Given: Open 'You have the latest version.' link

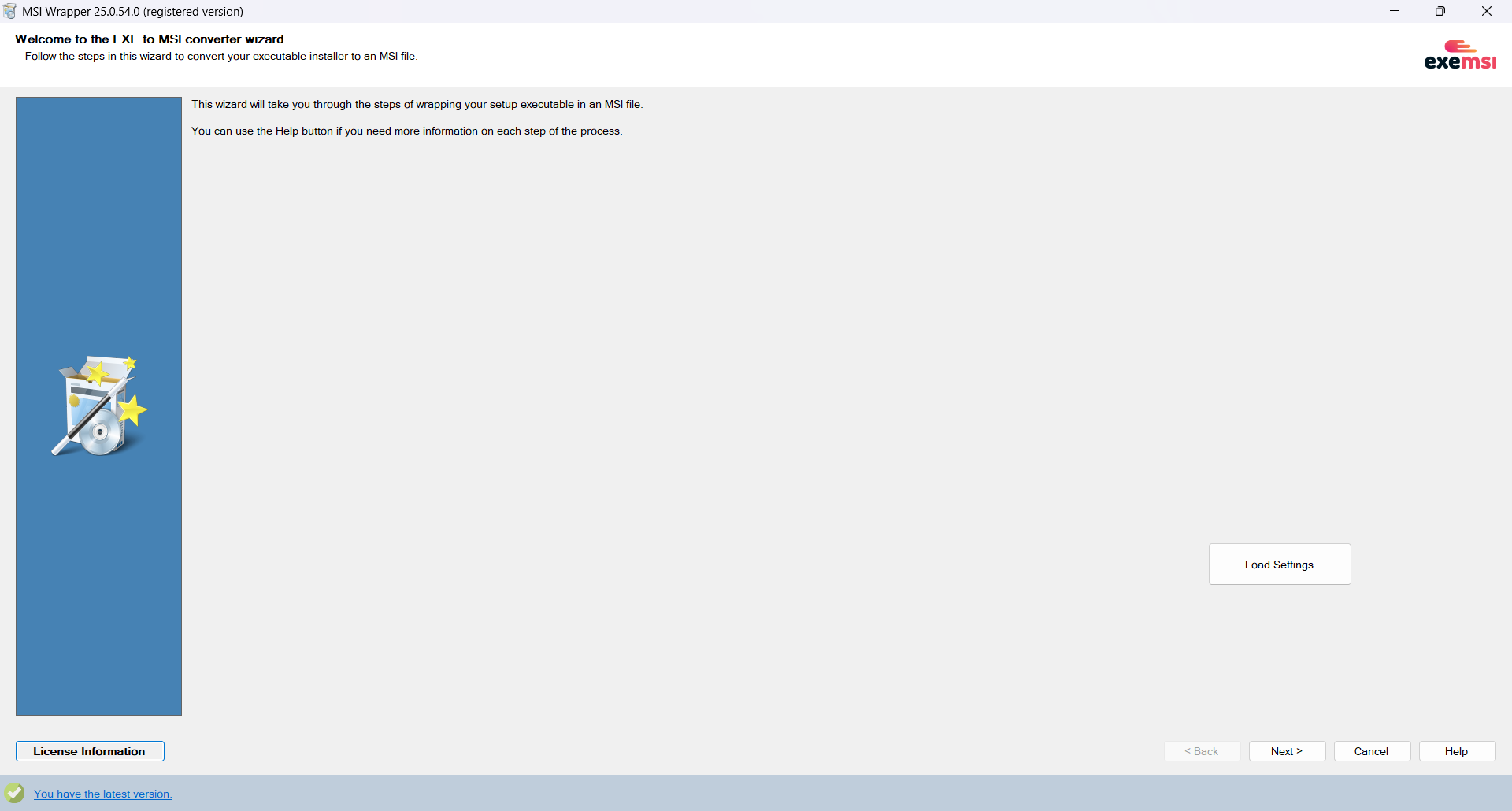Looking at the screenshot, I should (x=103, y=794).
